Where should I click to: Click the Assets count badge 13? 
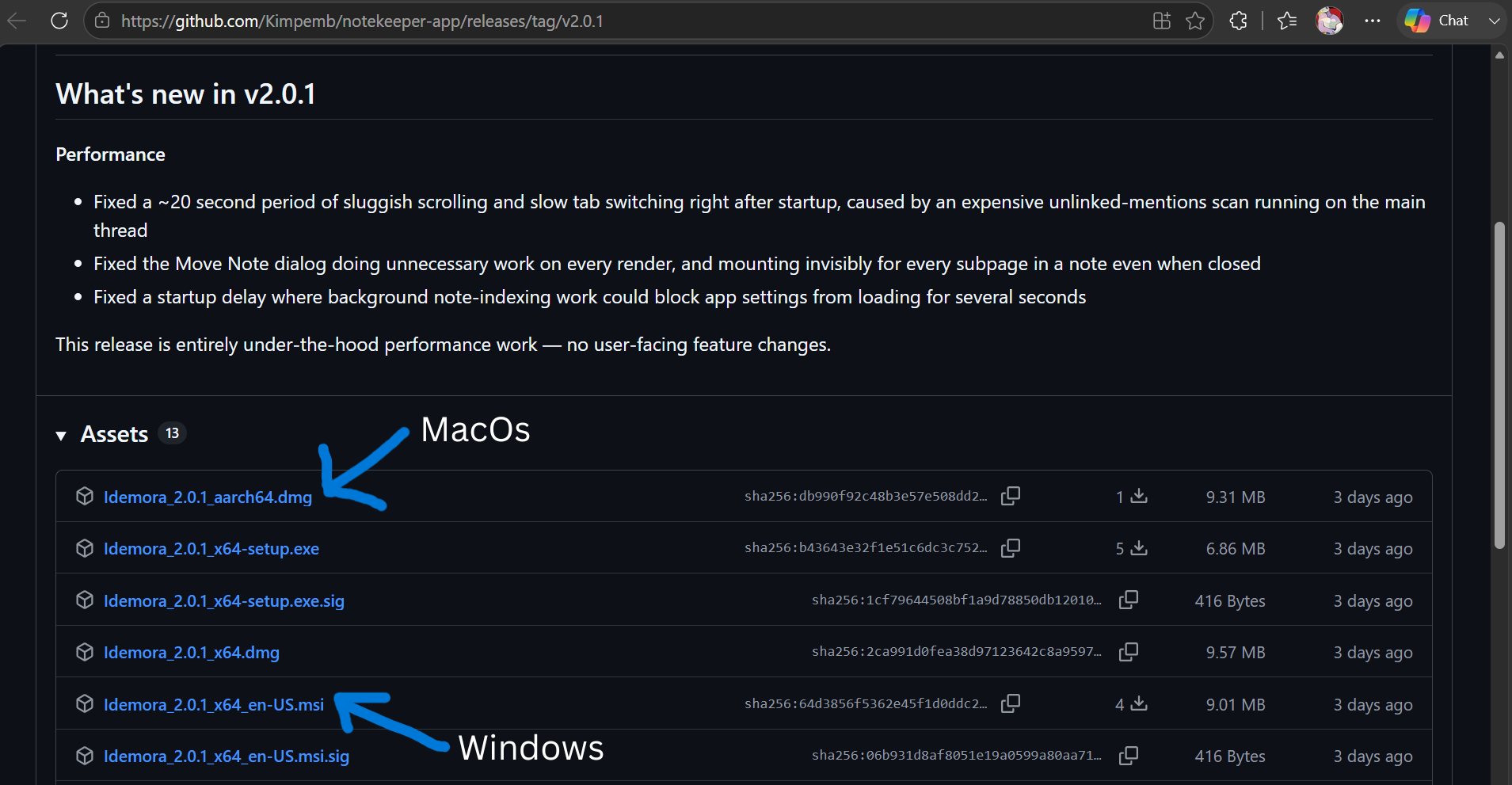(x=173, y=433)
